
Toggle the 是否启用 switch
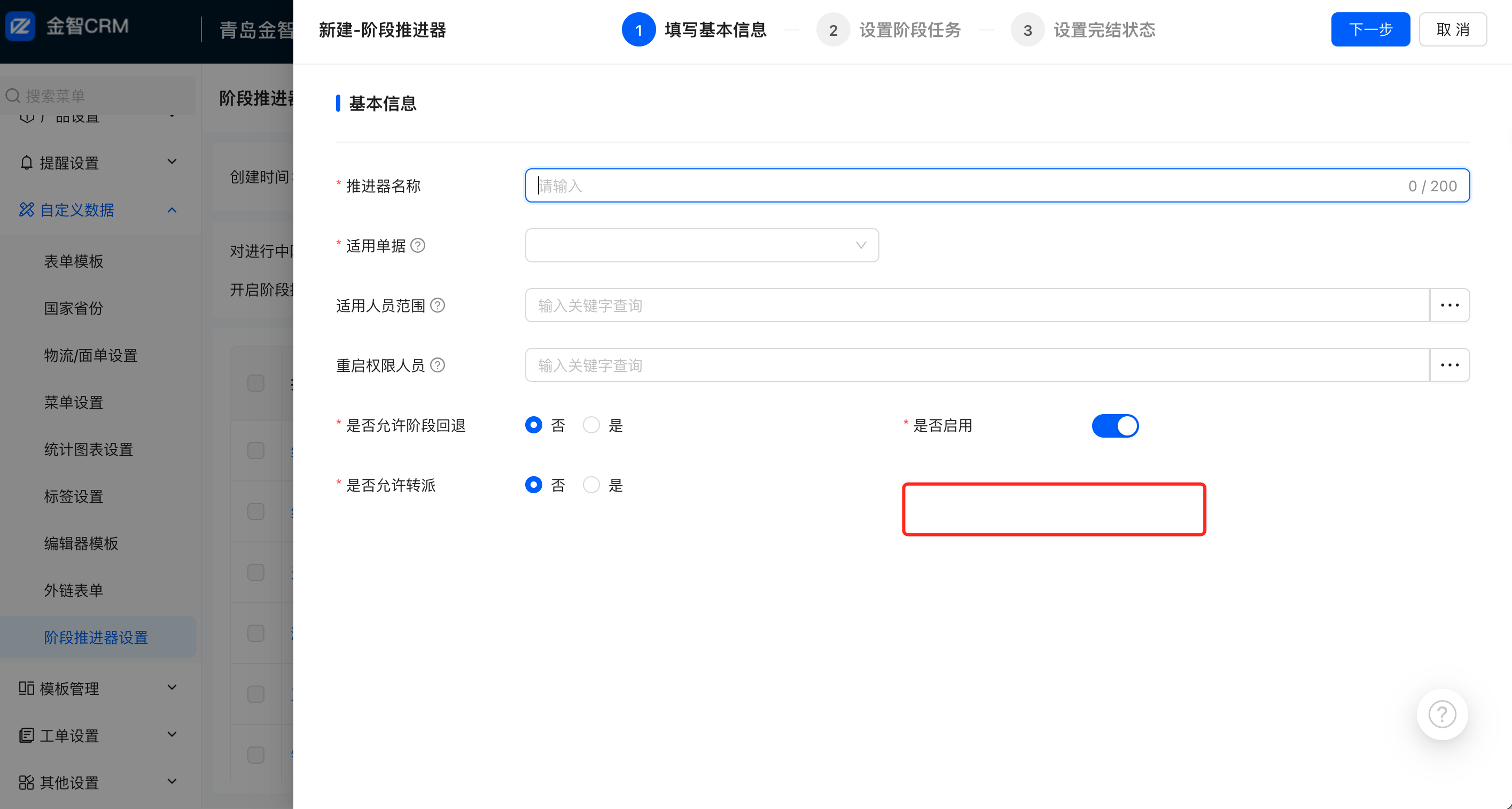pos(1114,426)
